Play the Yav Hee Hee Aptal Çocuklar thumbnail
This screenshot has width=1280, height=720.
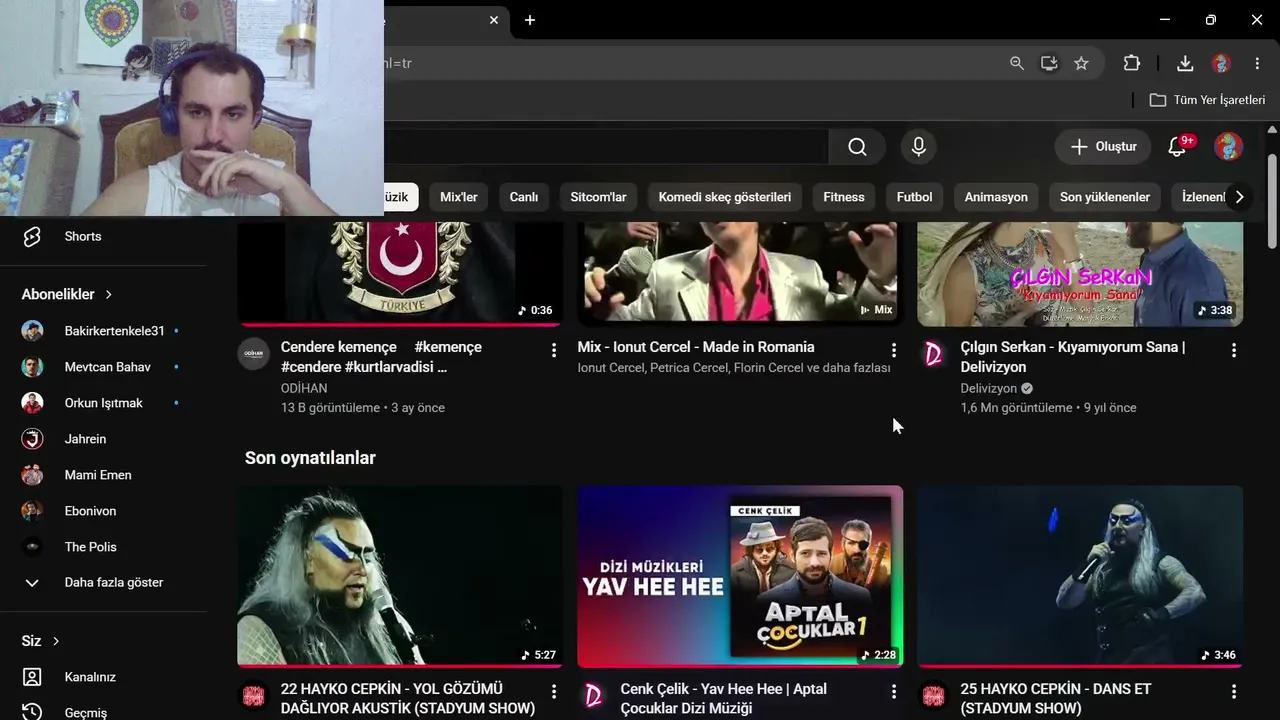click(740, 576)
